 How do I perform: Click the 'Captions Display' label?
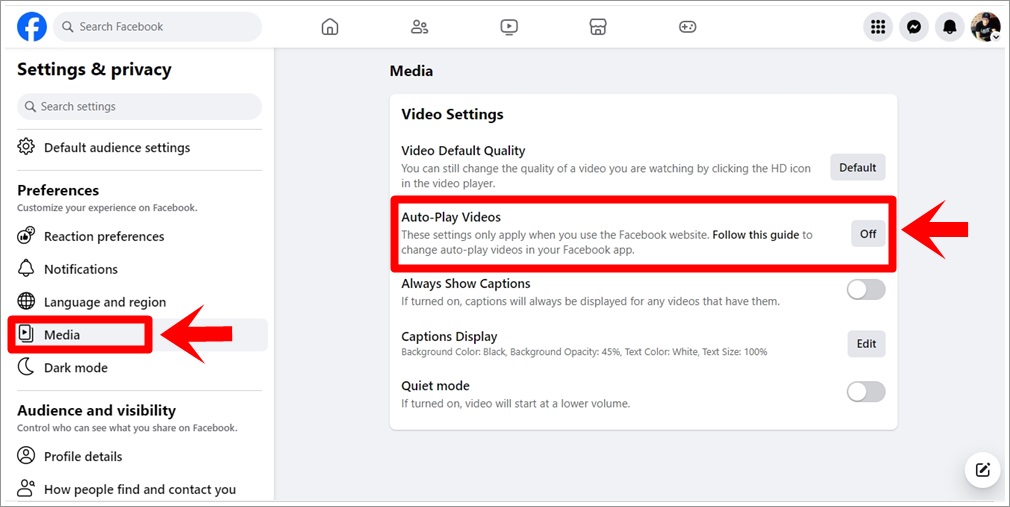click(x=449, y=337)
